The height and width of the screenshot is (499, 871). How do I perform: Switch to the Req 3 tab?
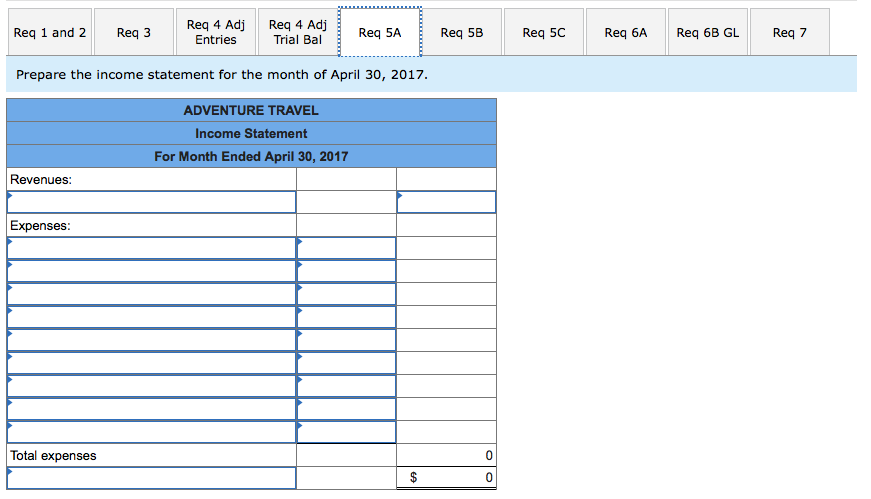134,32
